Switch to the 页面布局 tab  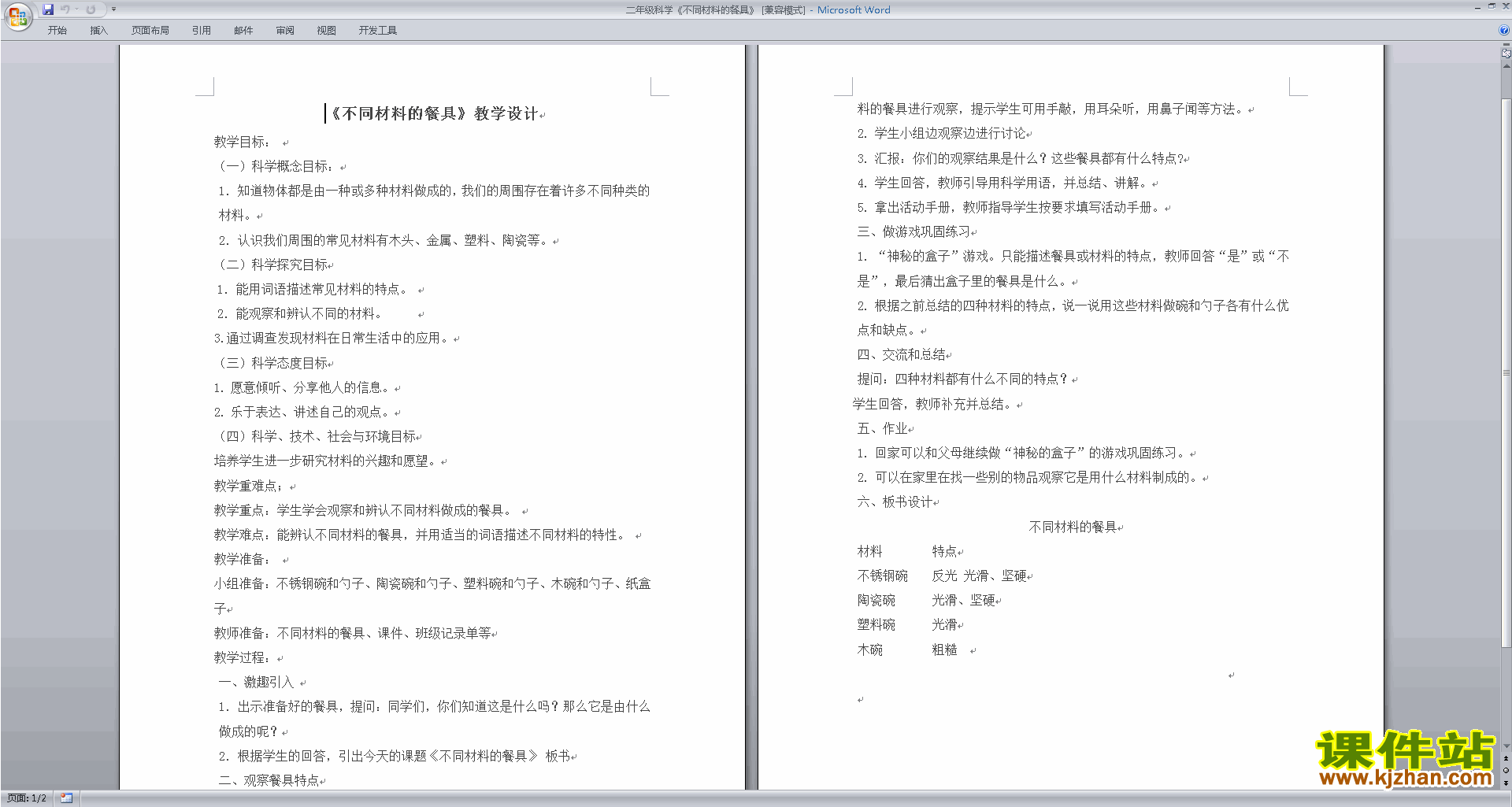coord(150,30)
